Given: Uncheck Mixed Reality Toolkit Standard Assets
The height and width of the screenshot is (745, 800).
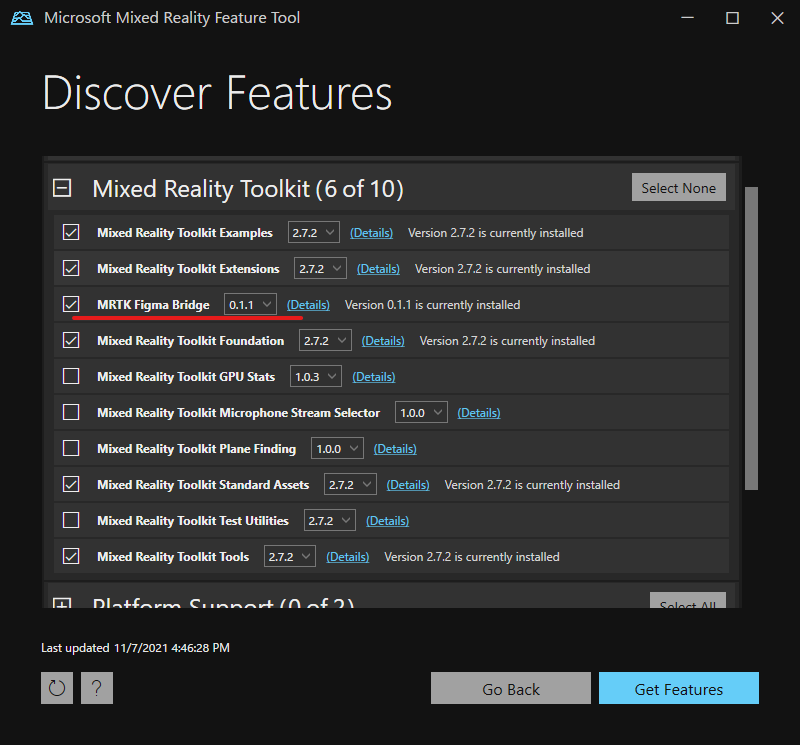Looking at the screenshot, I should [71, 484].
